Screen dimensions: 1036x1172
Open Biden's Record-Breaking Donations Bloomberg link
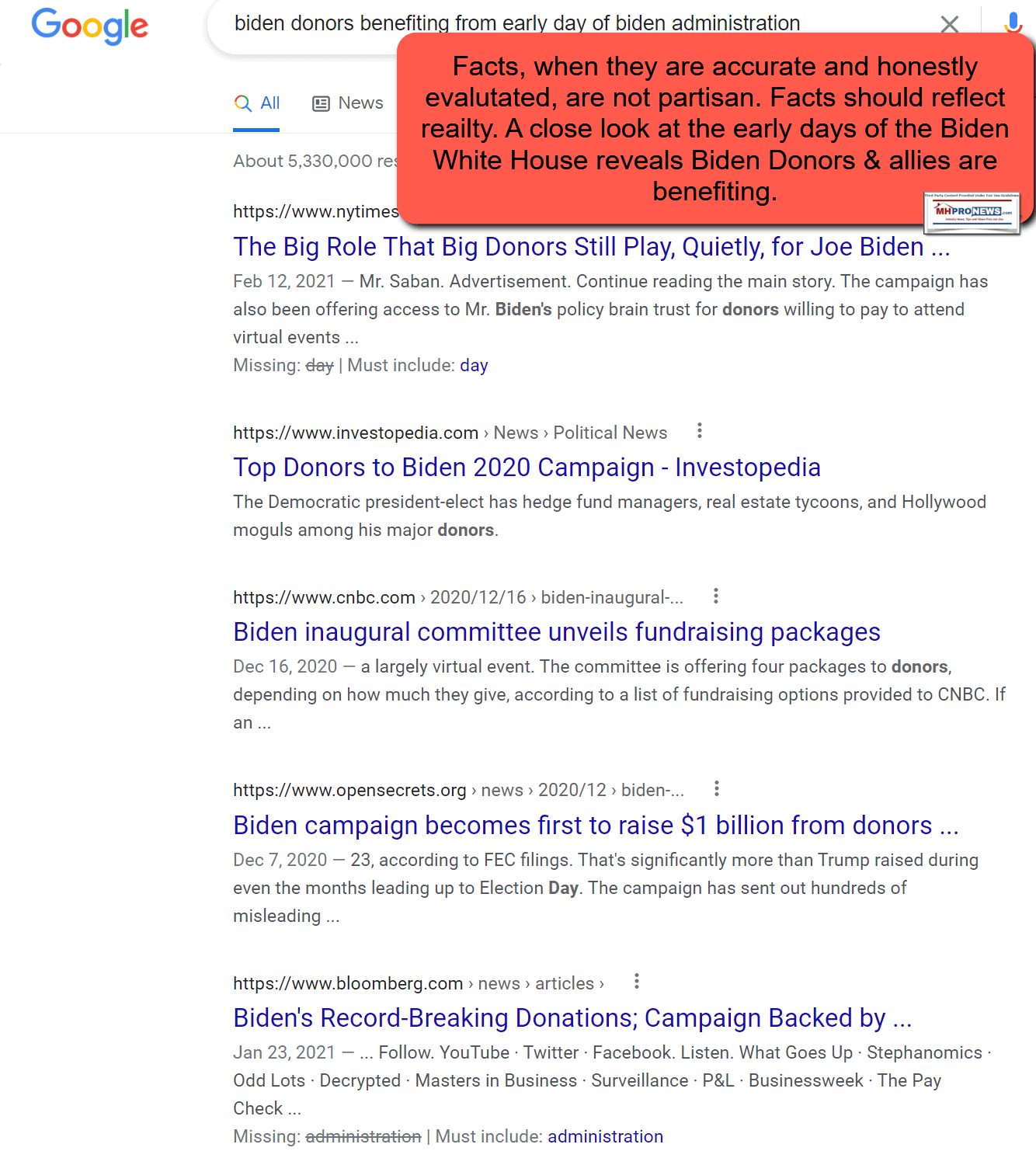click(572, 1018)
